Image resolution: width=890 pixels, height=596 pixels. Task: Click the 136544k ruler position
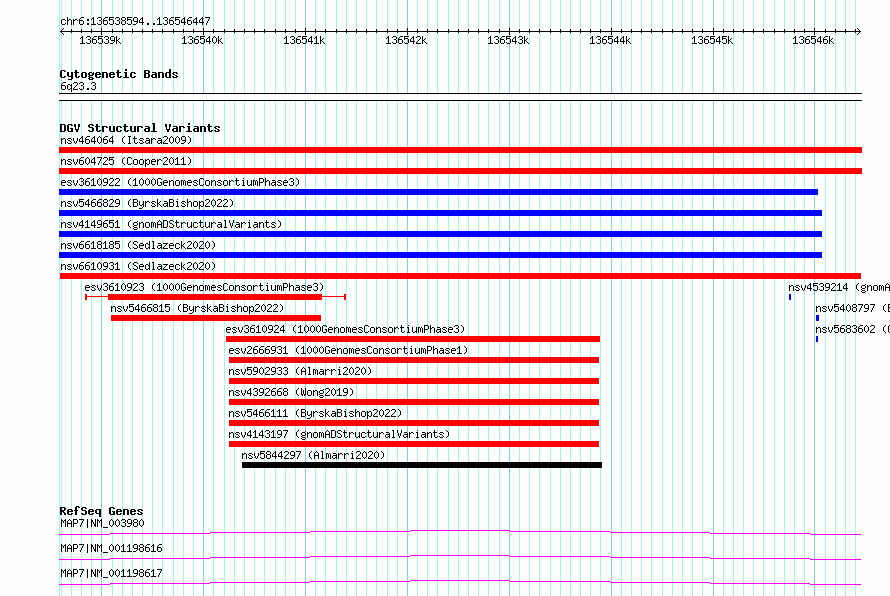(x=610, y=40)
